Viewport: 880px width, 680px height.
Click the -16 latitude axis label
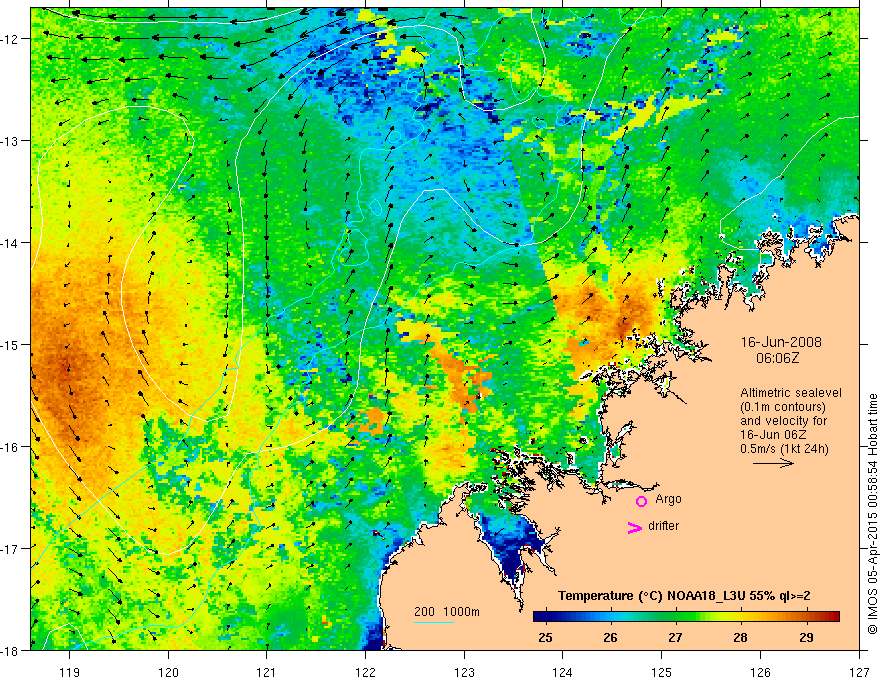[10, 447]
